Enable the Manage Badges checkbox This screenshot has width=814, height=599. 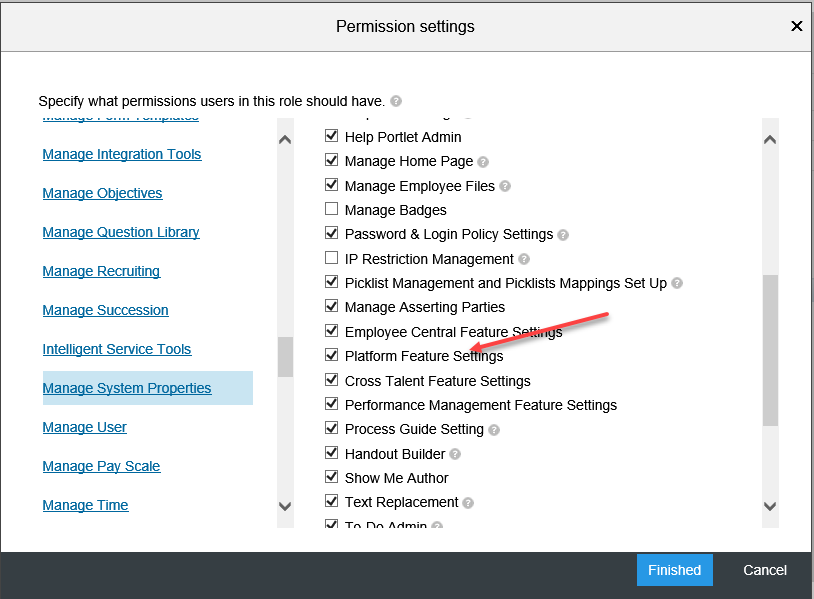point(331,209)
